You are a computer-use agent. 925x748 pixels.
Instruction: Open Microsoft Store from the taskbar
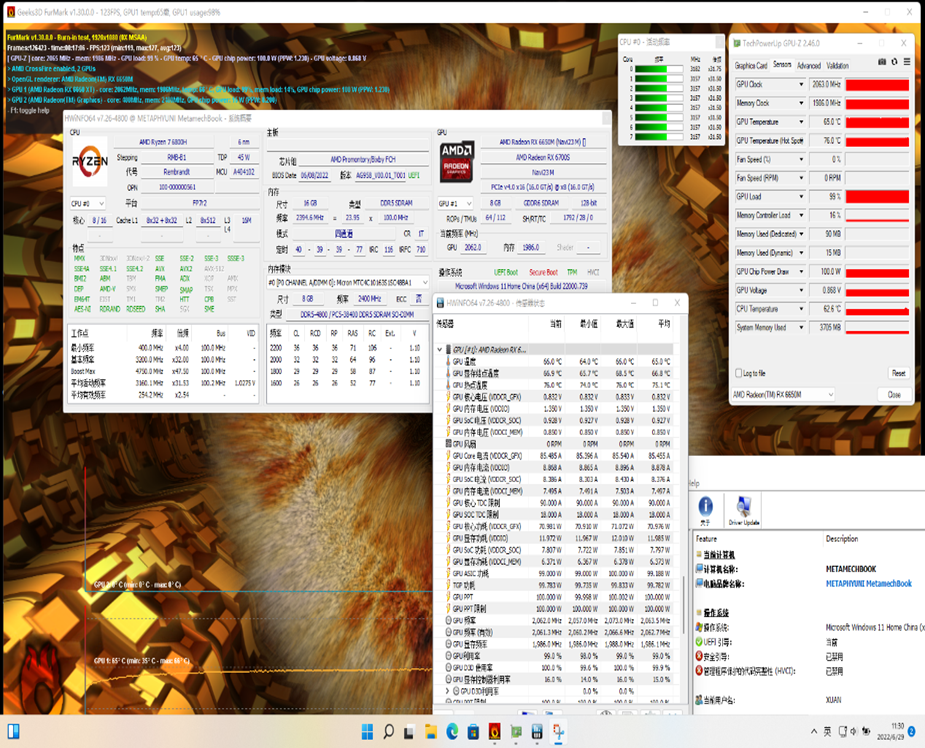pos(473,732)
